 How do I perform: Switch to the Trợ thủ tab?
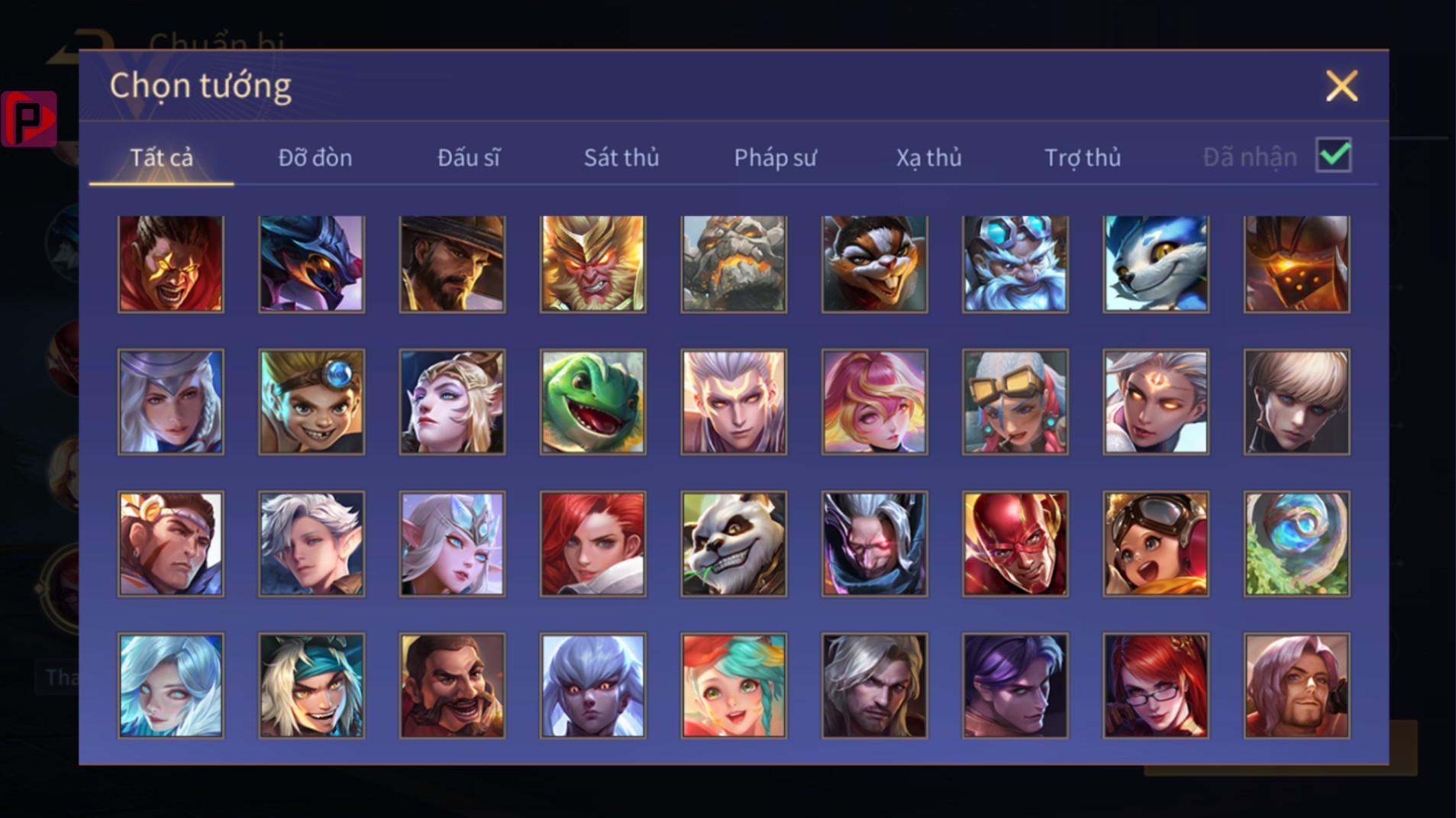[1083, 157]
